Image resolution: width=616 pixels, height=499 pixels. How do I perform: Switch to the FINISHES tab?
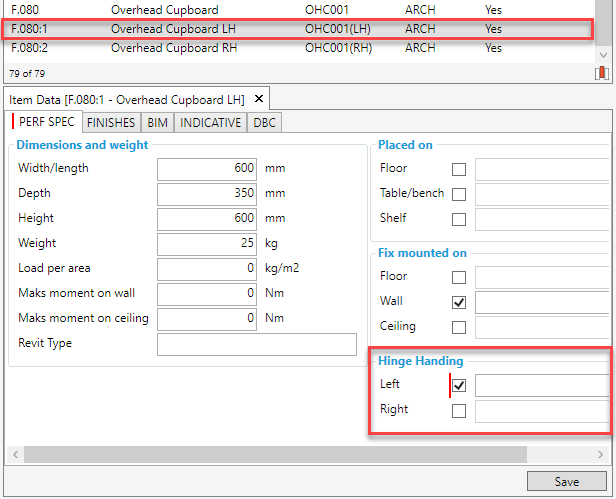click(x=111, y=123)
